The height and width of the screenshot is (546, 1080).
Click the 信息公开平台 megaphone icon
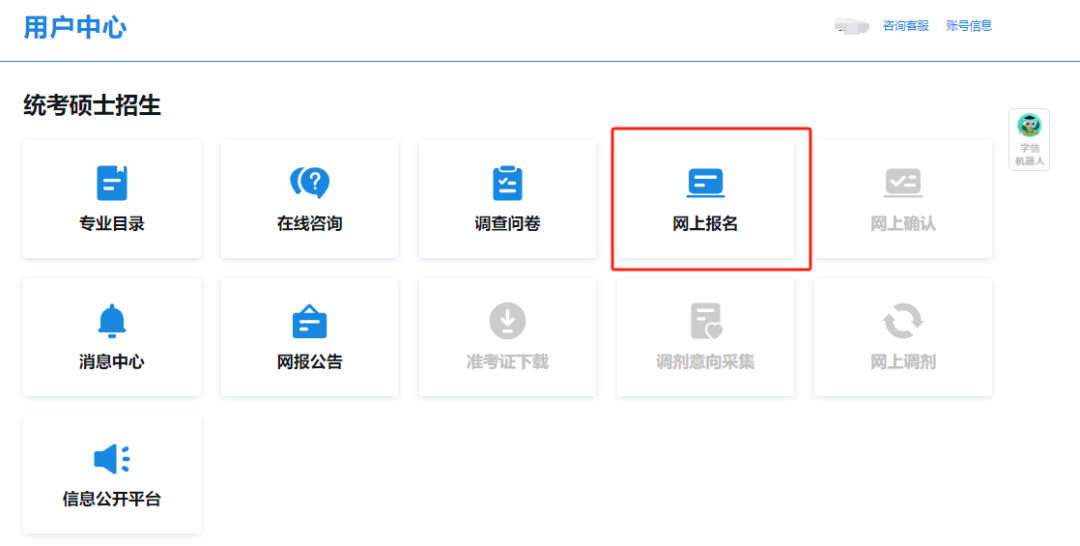click(112, 459)
